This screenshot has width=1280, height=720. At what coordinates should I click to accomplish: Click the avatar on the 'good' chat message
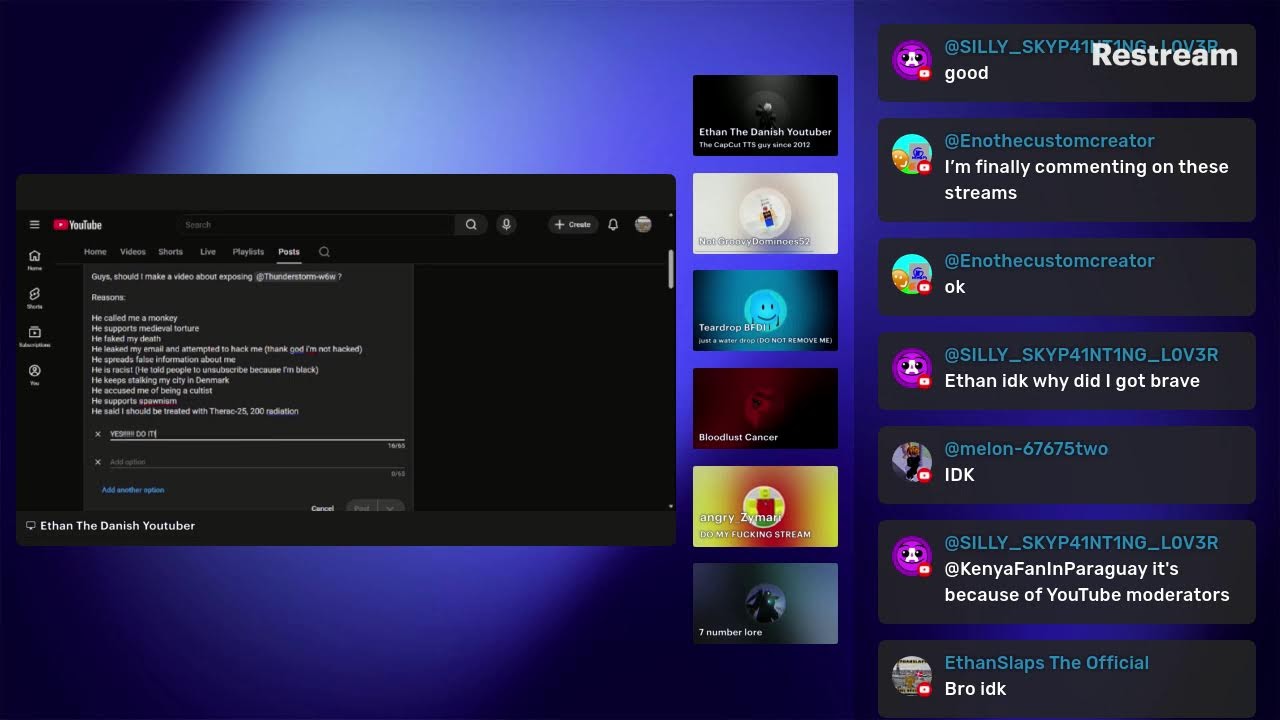pyautogui.click(x=911, y=60)
